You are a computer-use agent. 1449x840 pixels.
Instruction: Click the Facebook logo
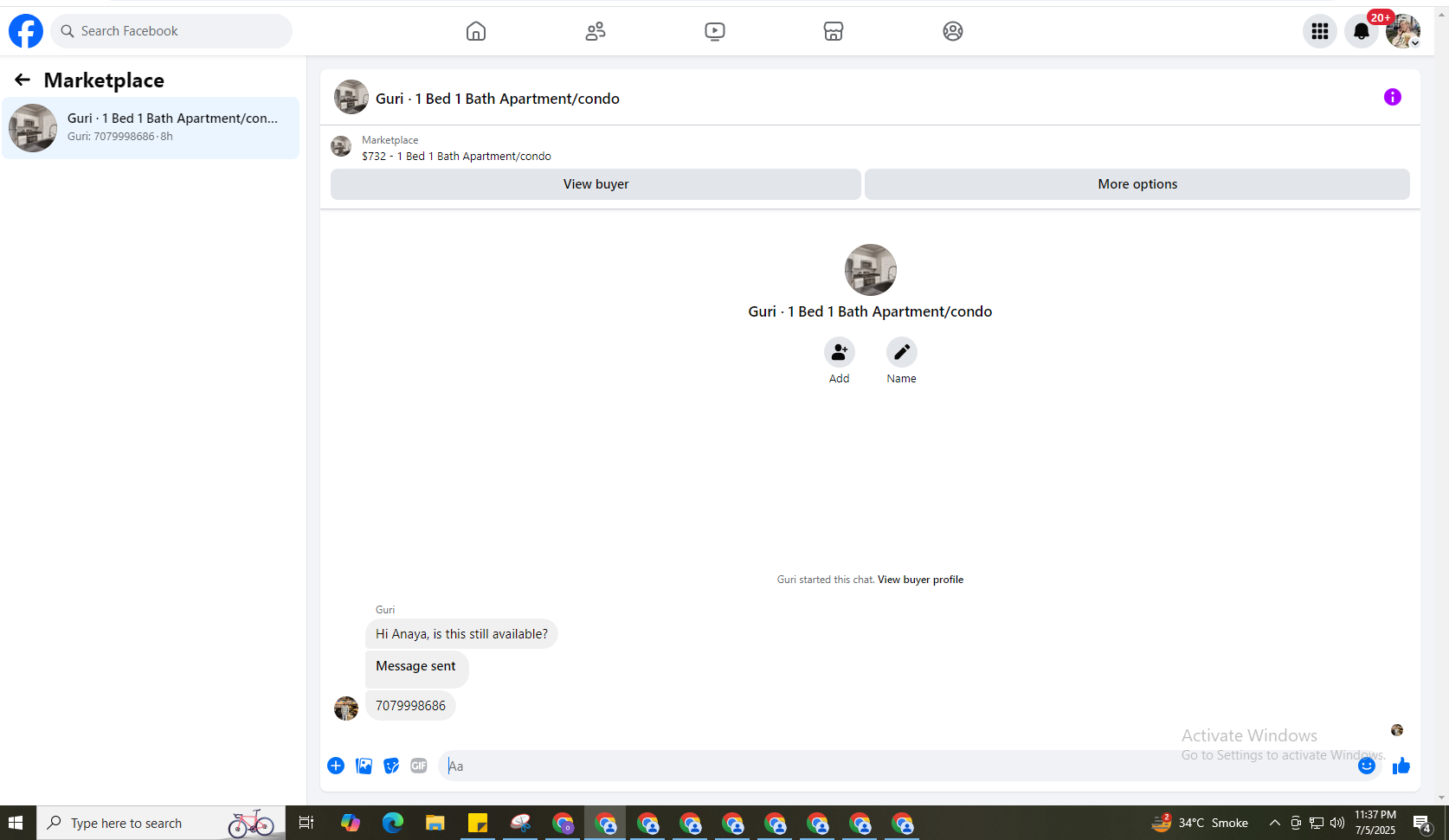pyautogui.click(x=26, y=31)
